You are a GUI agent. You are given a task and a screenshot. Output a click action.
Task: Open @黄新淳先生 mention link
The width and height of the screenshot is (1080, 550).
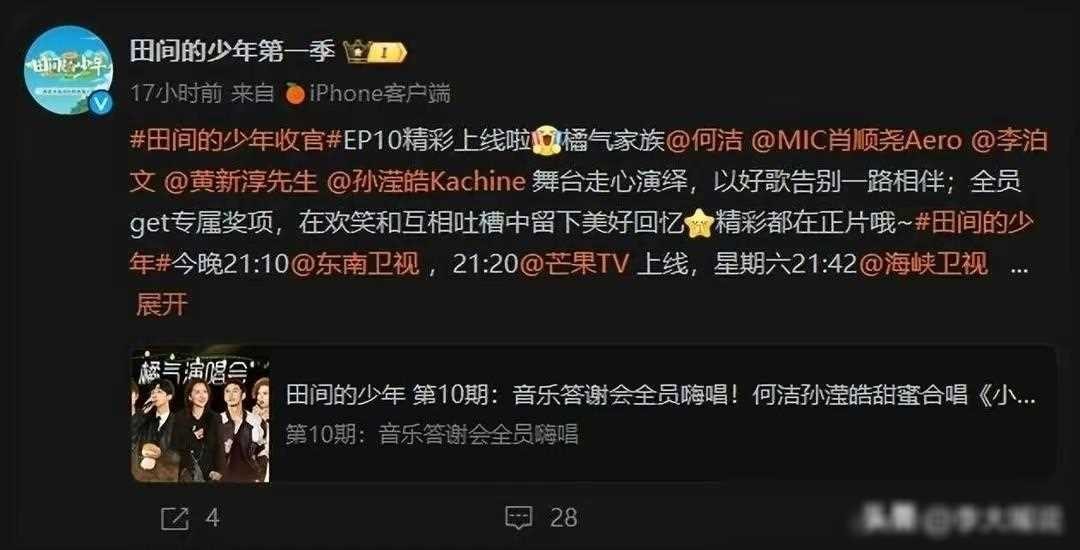pos(241,182)
